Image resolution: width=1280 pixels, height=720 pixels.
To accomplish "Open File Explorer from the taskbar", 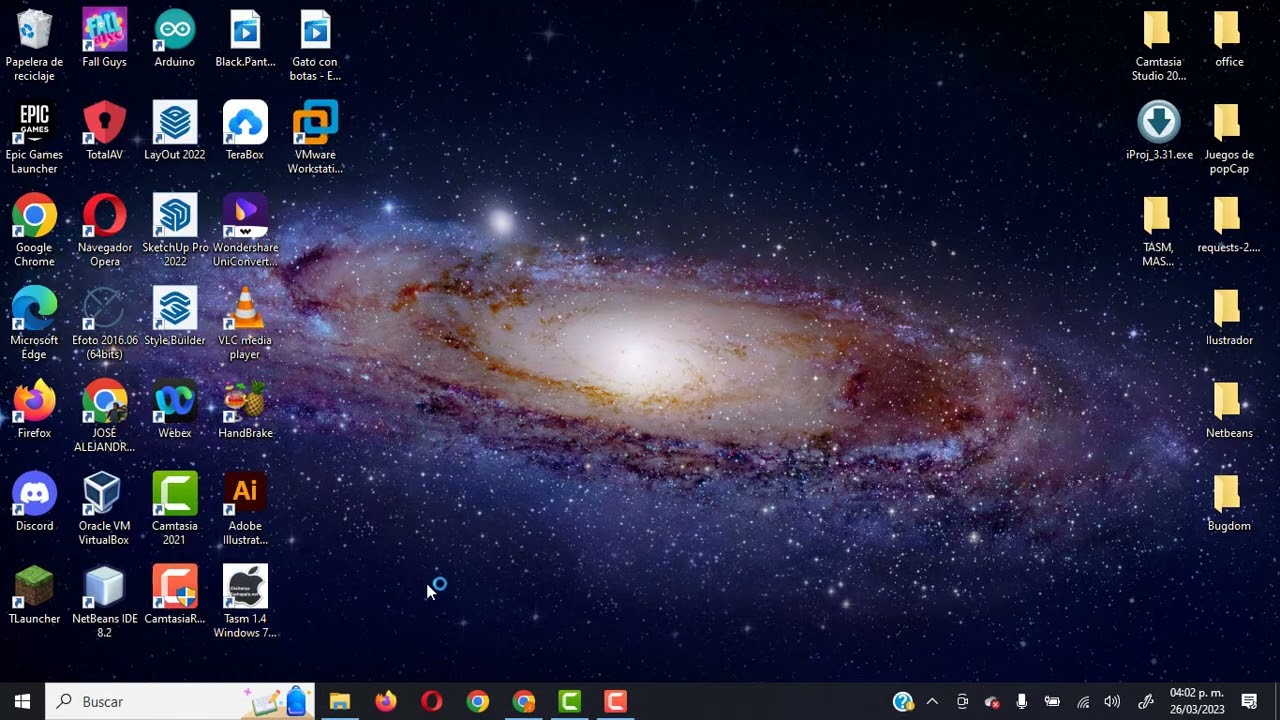I will click(339, 702).
